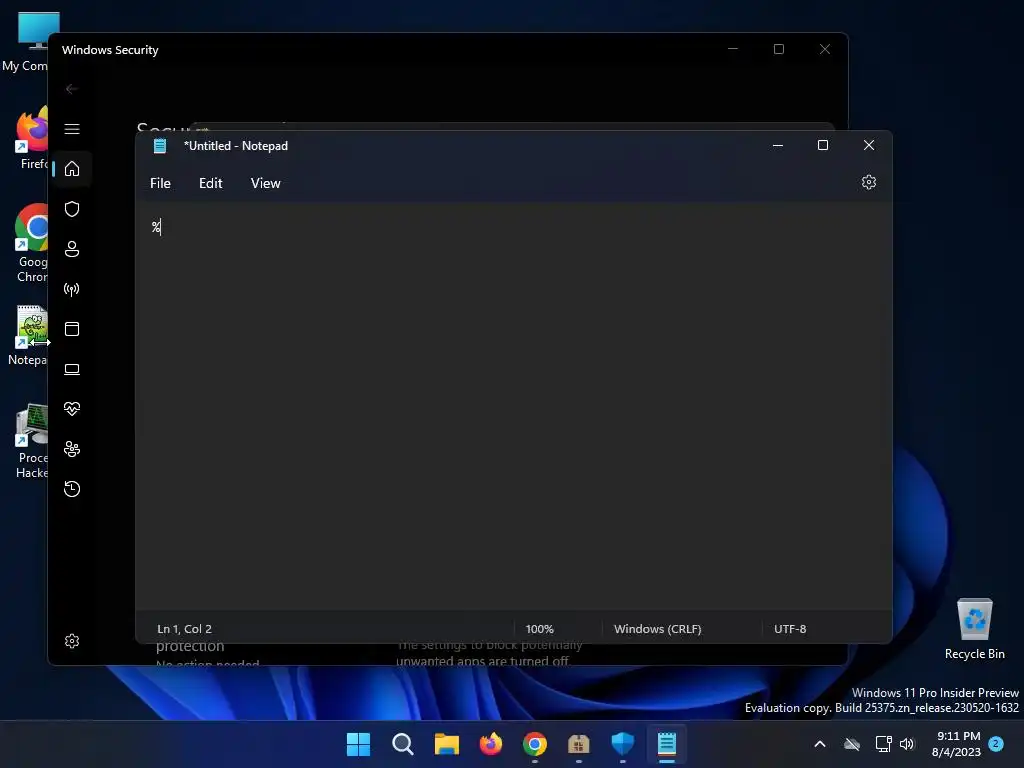The height and width of the screenshot is (768, 1024).
Task: Launch Google Chrome from the taskbar
Action: point(535,744)
